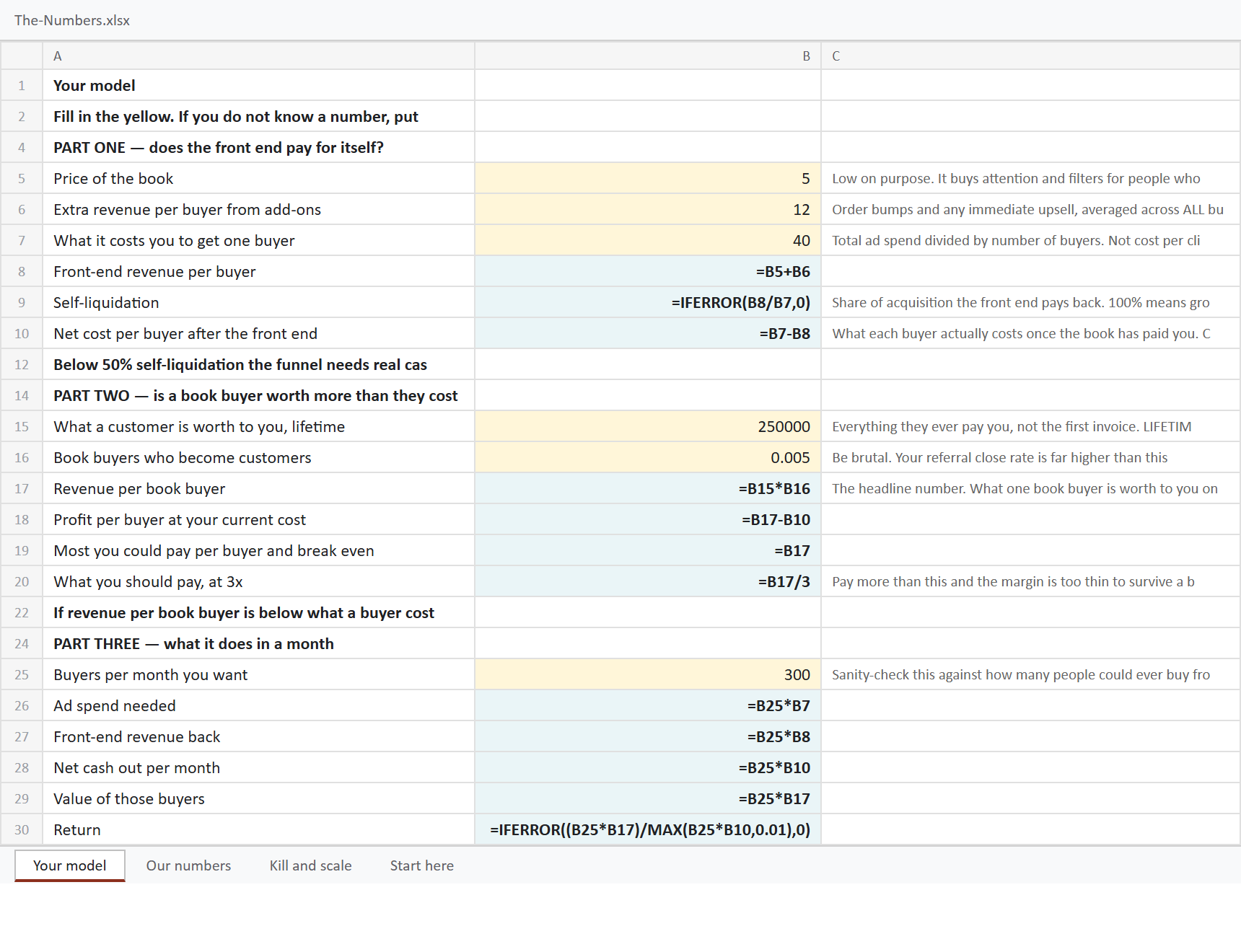Select the =B15*B16 formula cell

pos(648,488)
